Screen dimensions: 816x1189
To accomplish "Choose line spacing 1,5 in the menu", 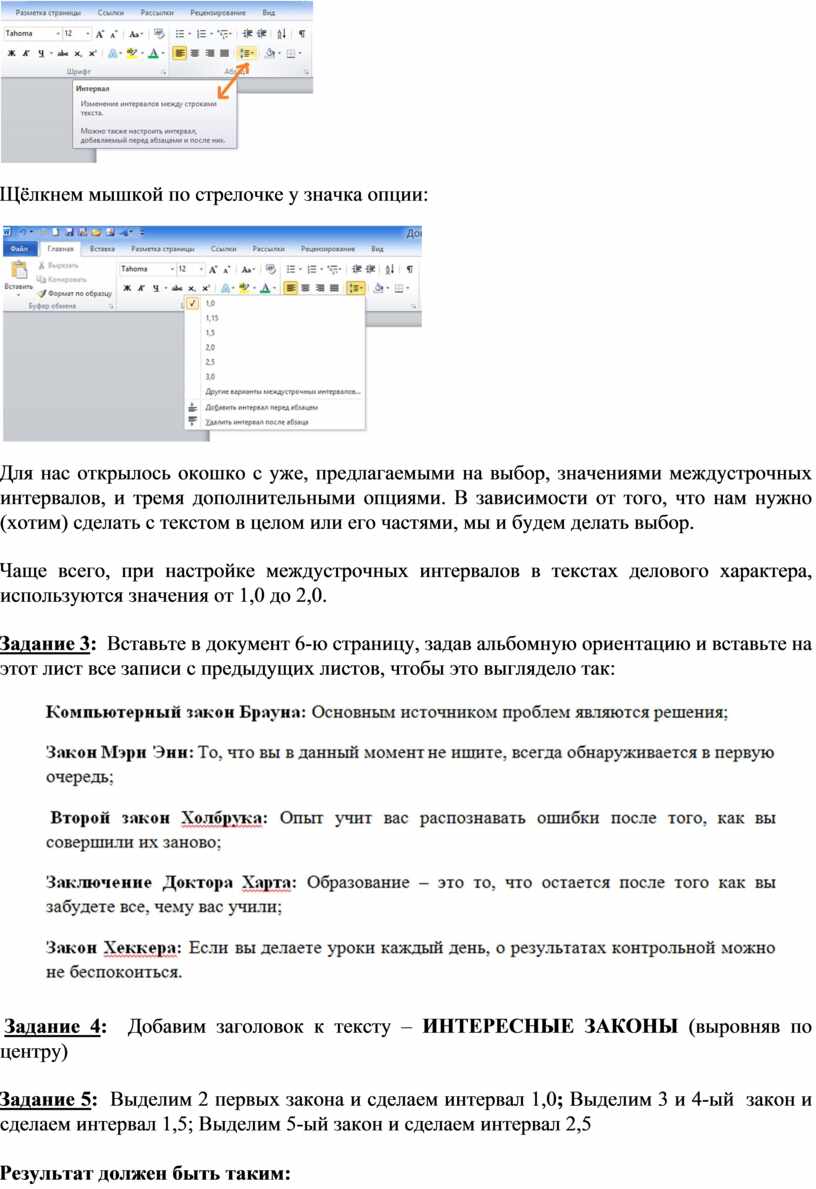I will pos(210,333).
